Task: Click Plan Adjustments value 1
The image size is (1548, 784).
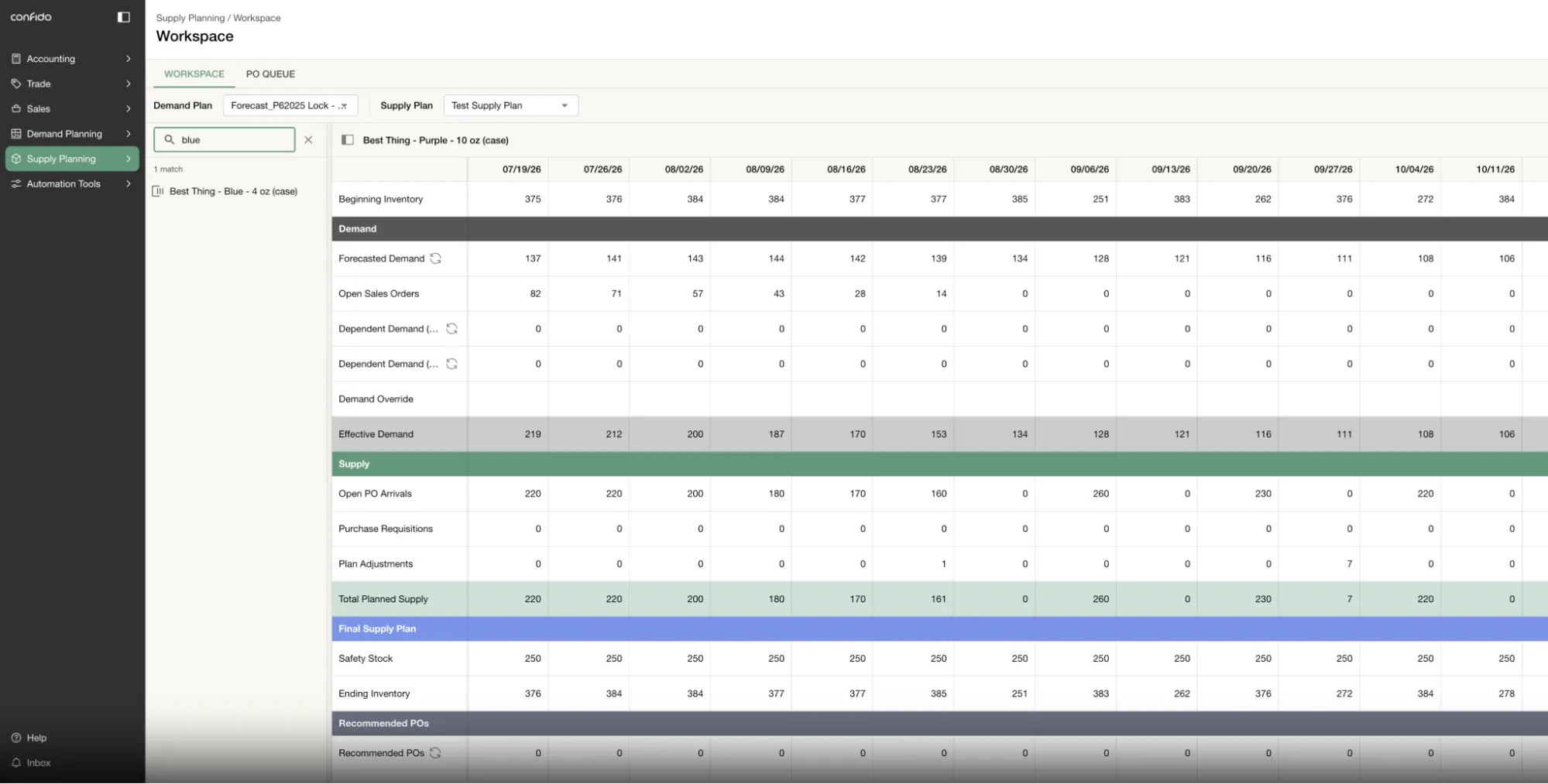Action: pos(943,564)
